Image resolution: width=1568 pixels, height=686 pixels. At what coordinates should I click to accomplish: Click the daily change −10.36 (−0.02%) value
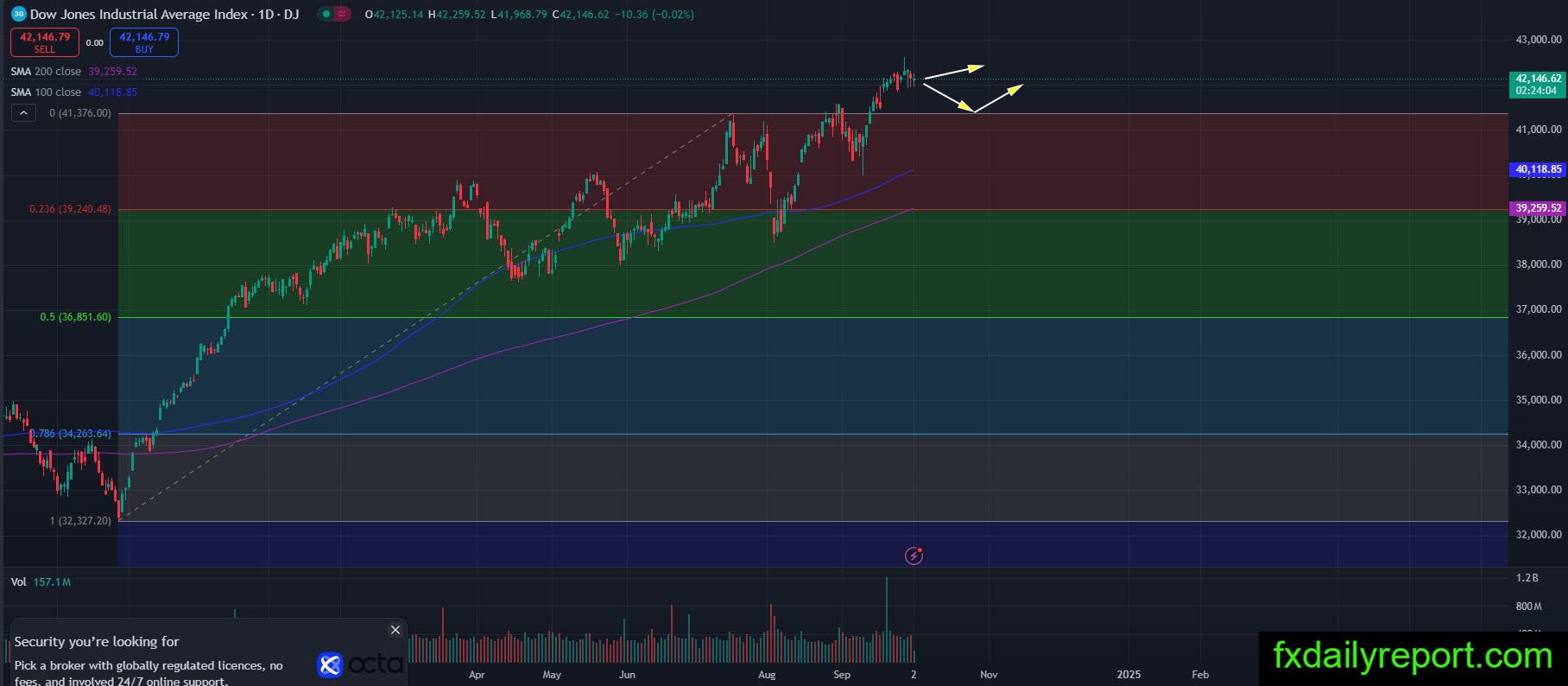654,15
